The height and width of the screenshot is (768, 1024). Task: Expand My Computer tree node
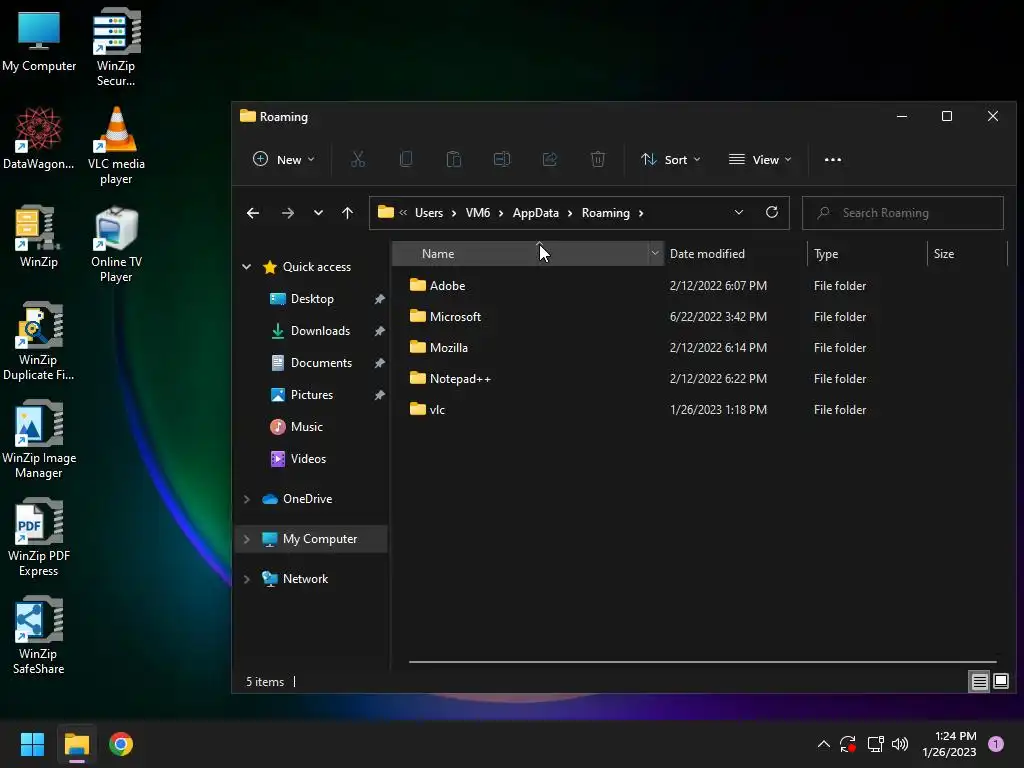tap(247, 539)
